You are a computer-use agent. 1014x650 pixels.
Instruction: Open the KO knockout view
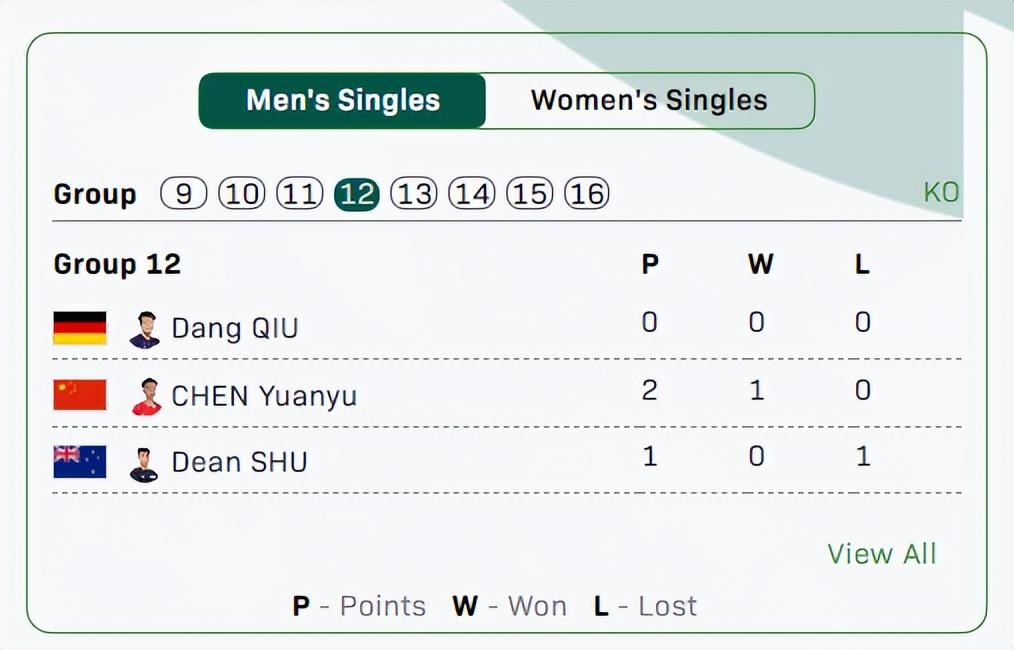pos(941,192)
